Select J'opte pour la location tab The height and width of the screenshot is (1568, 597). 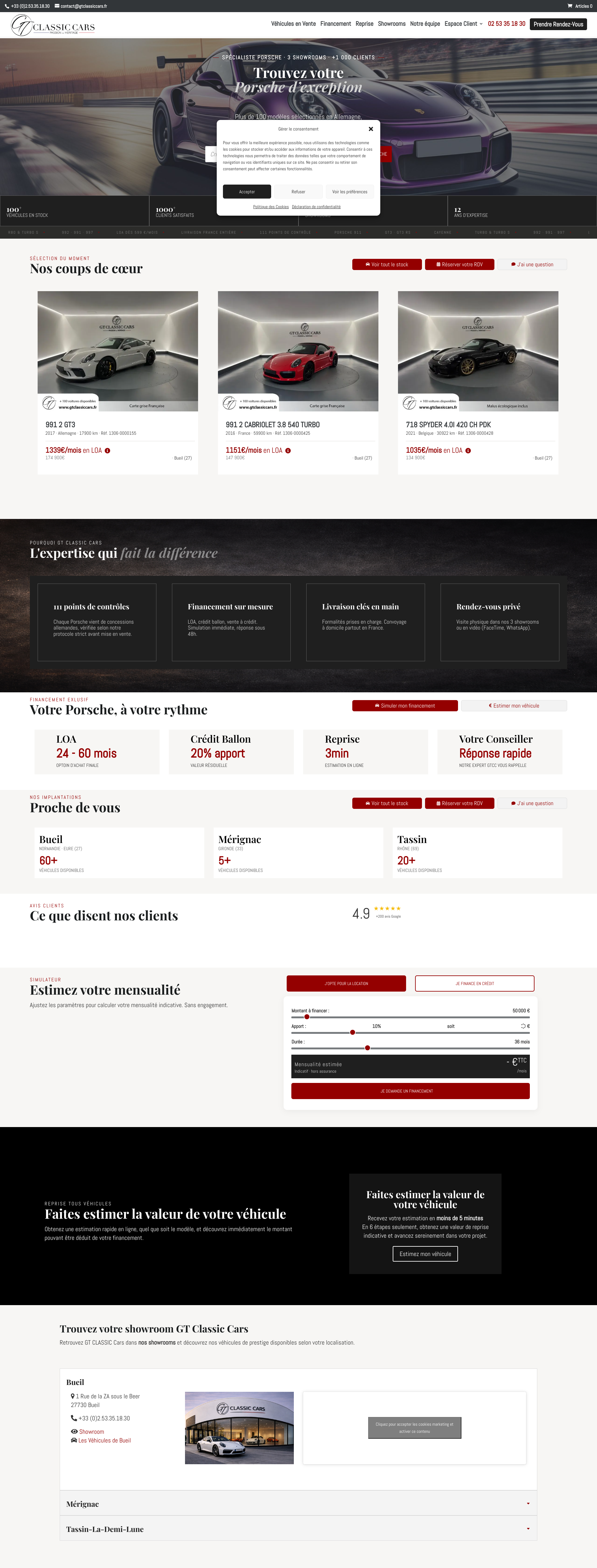pos(346,983)
